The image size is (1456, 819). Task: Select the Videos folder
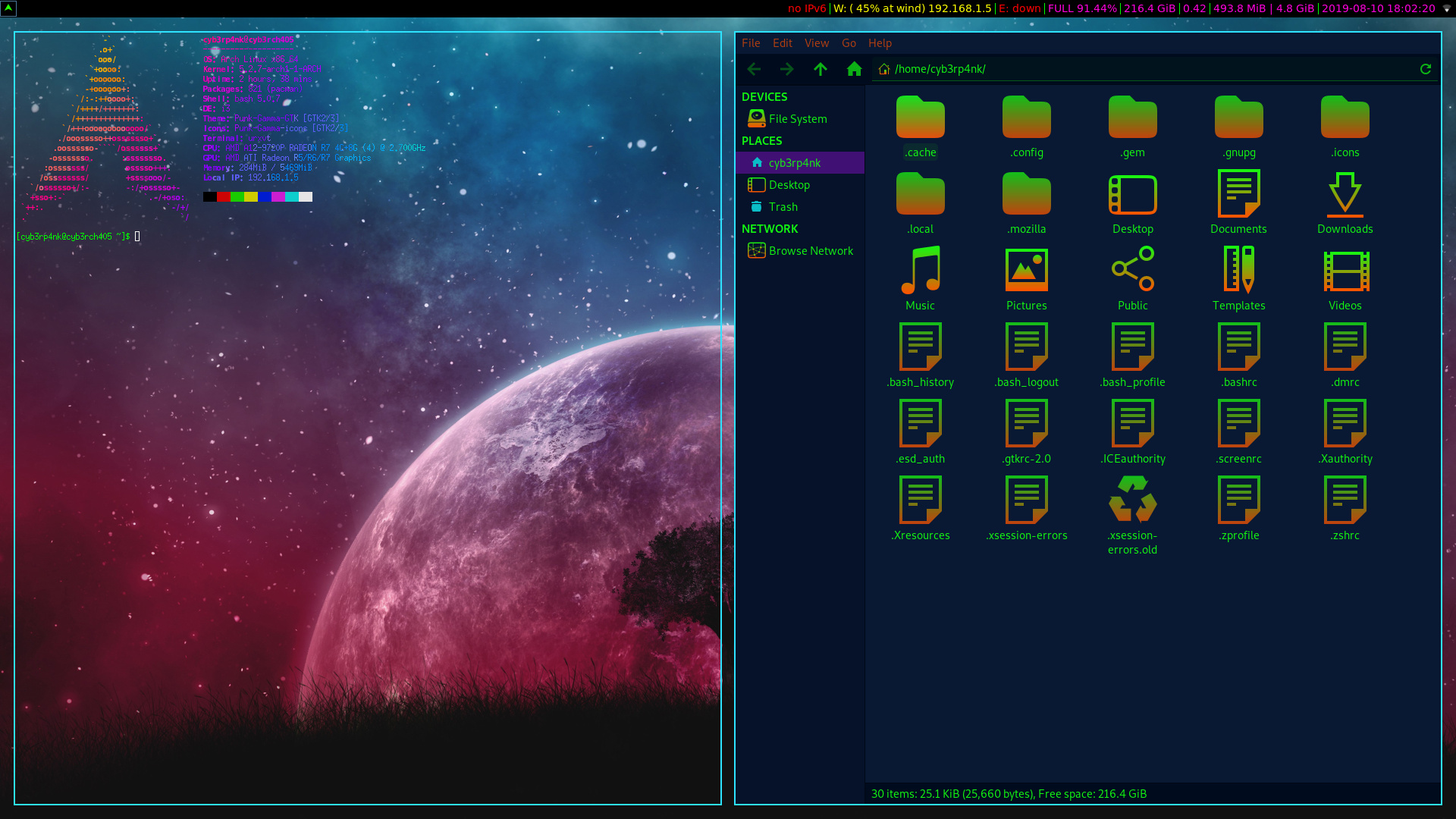point(1345,280)
